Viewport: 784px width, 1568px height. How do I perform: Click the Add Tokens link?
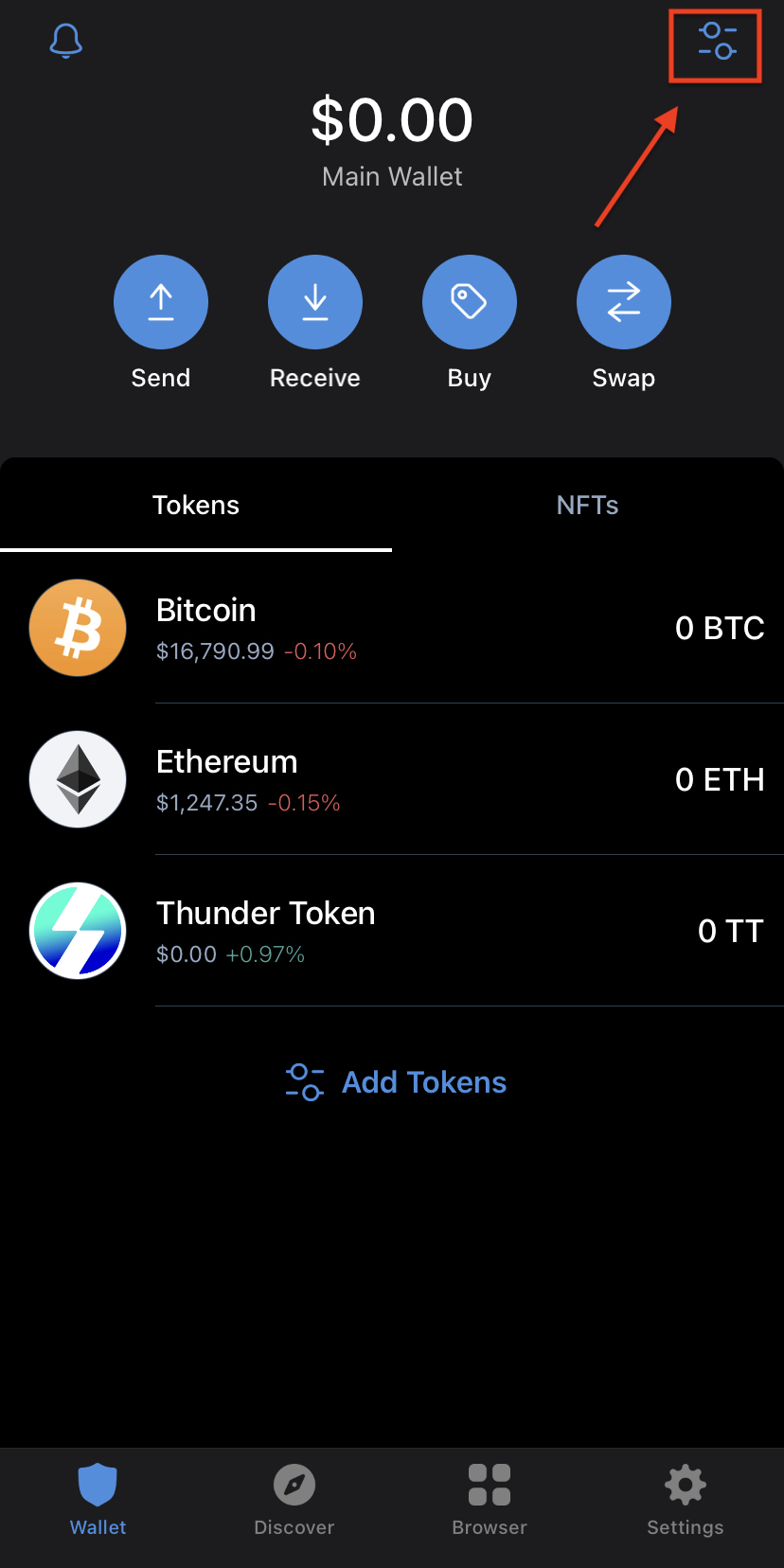pyautogui.click(x=396, y=1082)
